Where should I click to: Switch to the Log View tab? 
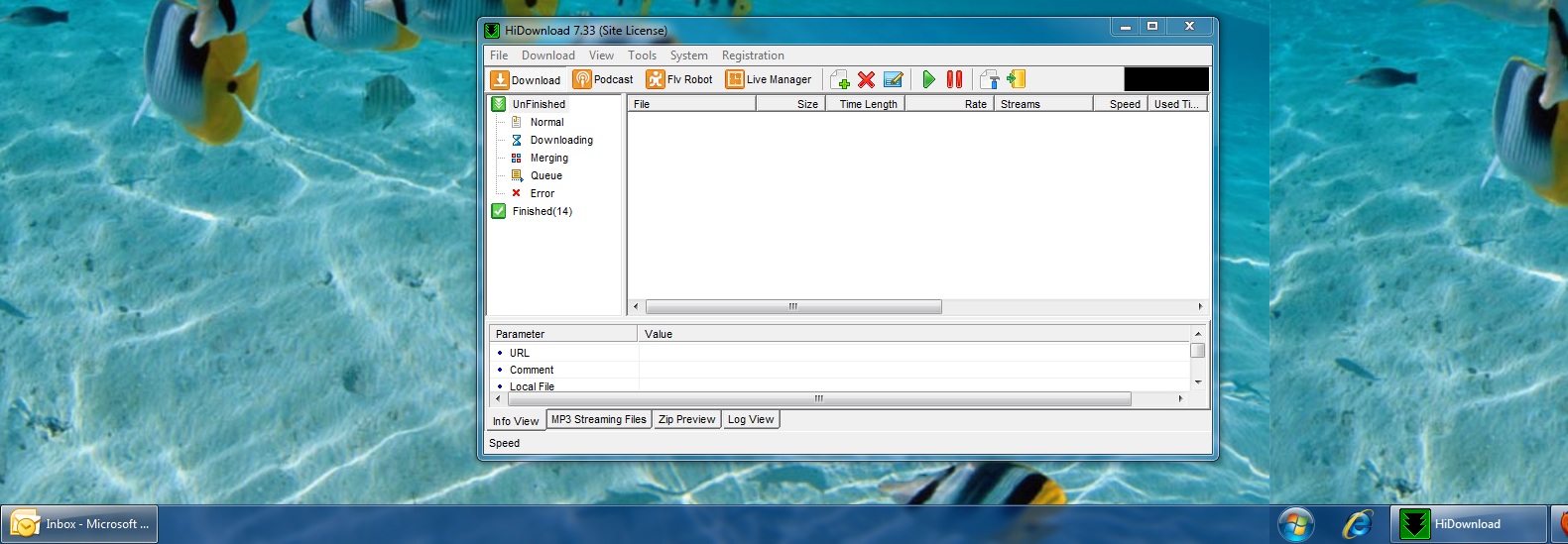click(x=750, y=419)
